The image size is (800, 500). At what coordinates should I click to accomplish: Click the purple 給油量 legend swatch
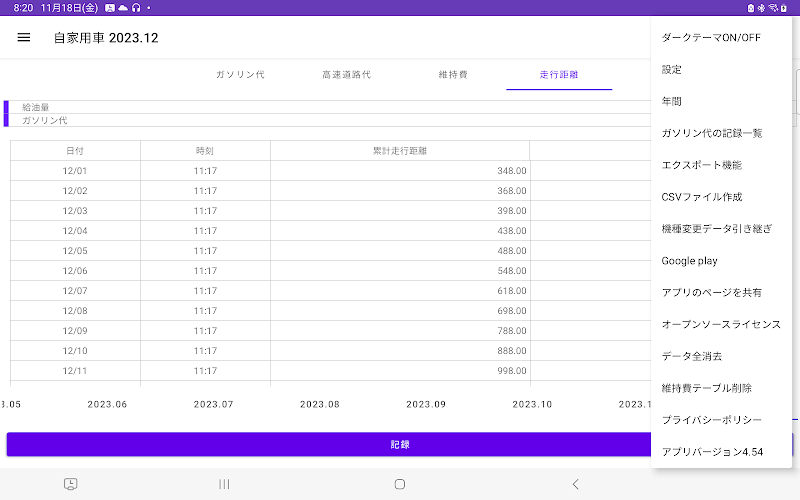[x=6, y=107]
